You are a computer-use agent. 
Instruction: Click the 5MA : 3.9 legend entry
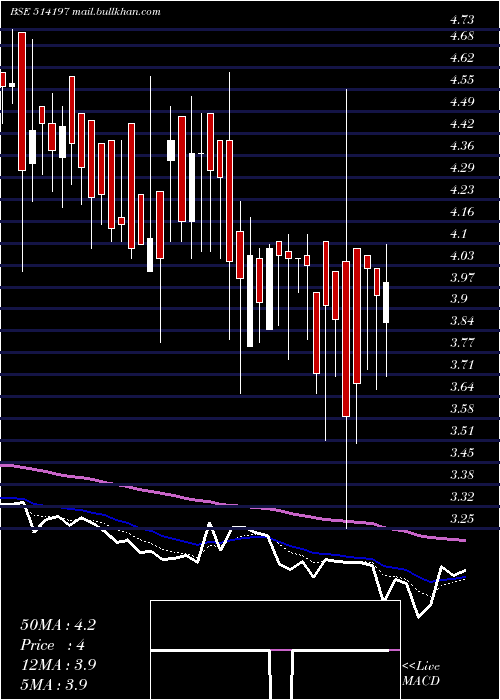click(x=54, y=684)
